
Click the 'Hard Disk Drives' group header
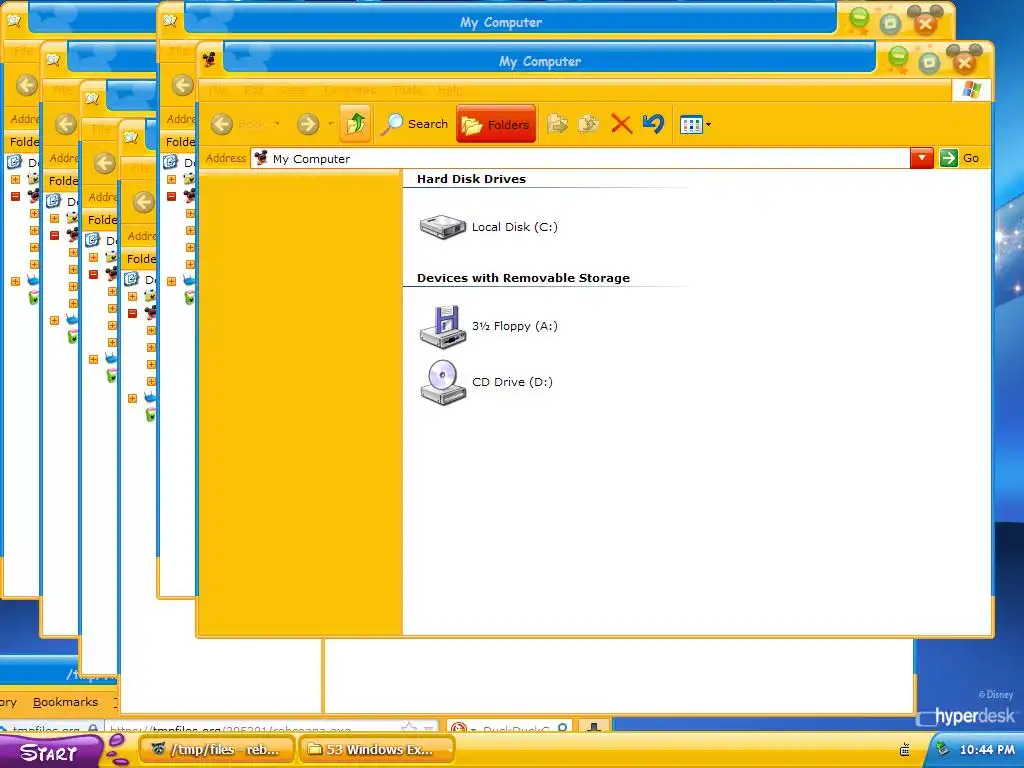pyautogui.click(x=471, y=179)
